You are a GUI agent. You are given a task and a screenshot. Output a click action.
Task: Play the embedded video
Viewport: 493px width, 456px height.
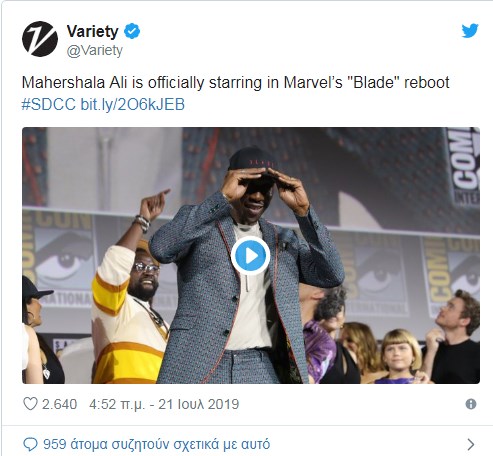pos(250,256)
